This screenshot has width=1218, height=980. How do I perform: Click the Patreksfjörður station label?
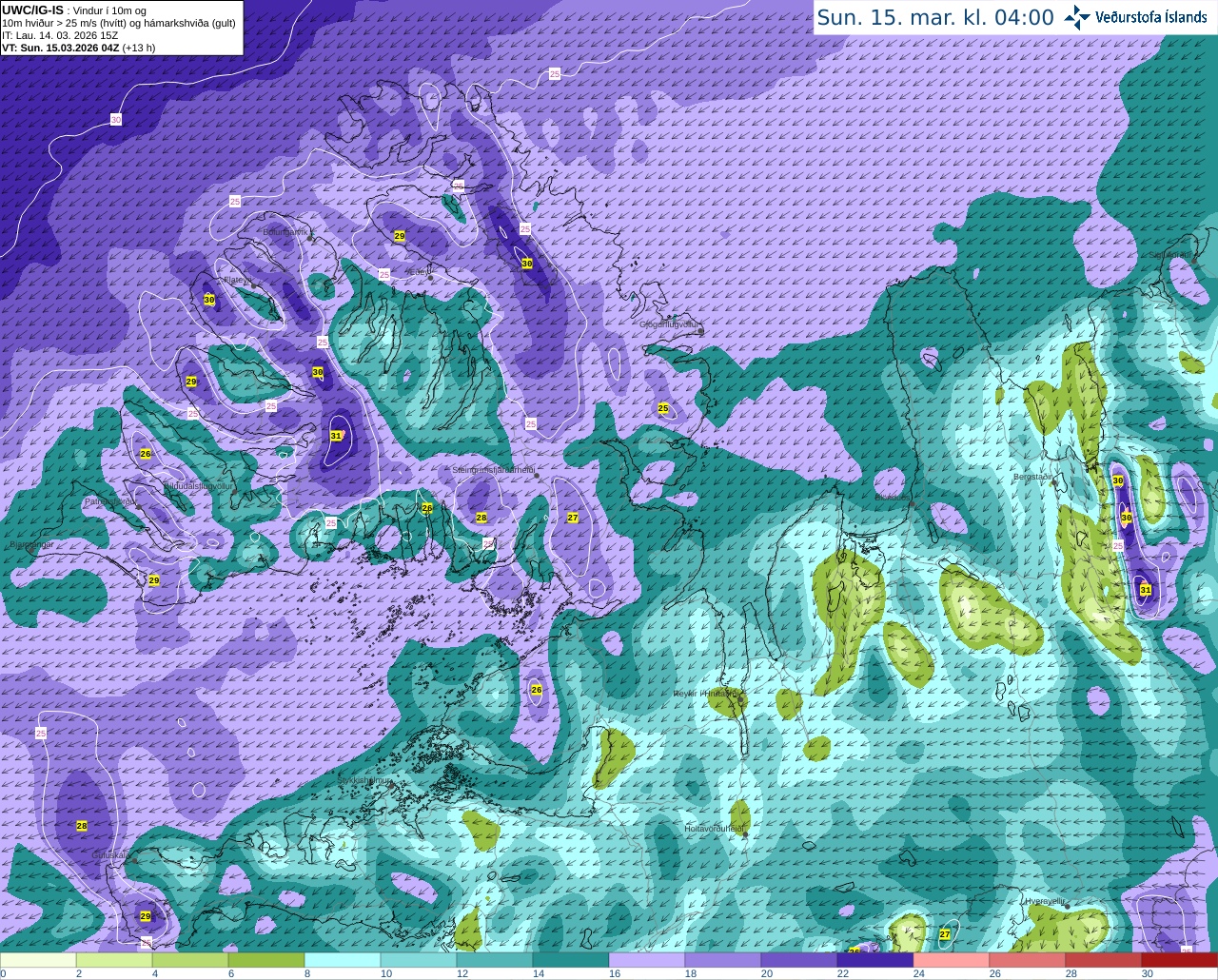click(110, 500)
